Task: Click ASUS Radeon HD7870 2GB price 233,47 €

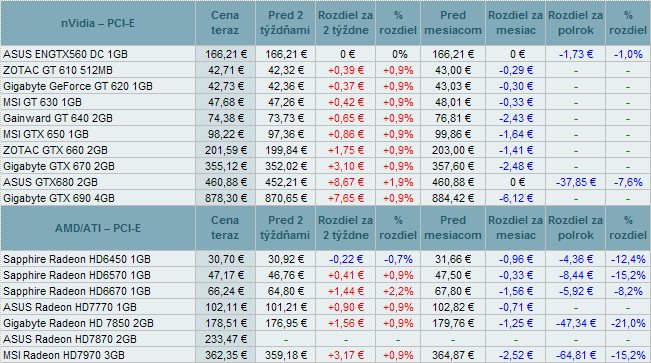Action: click(226, 339)
